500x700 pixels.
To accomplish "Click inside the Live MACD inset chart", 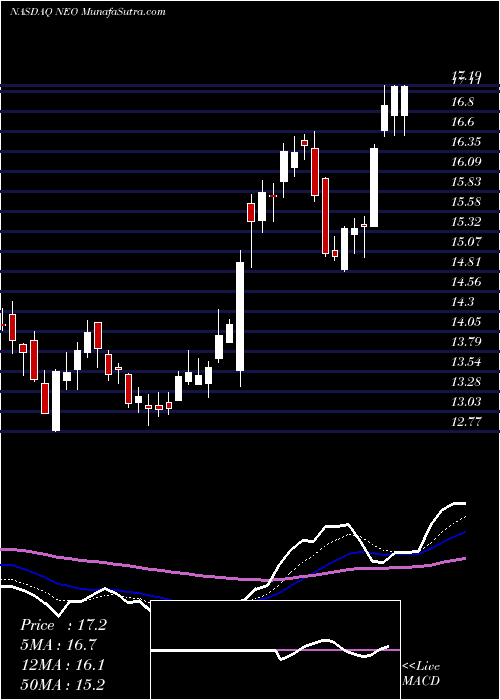I will tap(275, 650).
